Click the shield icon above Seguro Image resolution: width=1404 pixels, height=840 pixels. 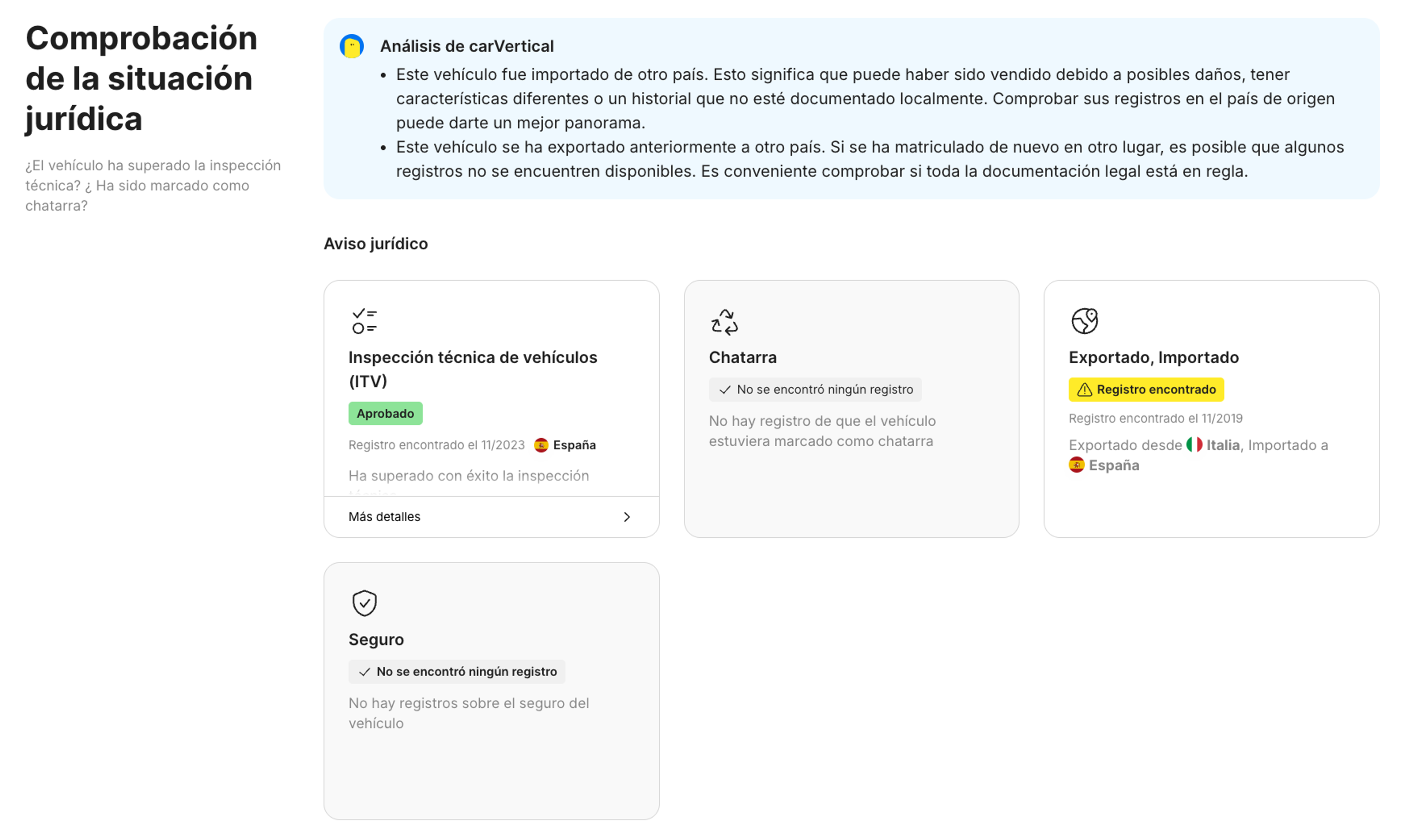coord(364,603)
